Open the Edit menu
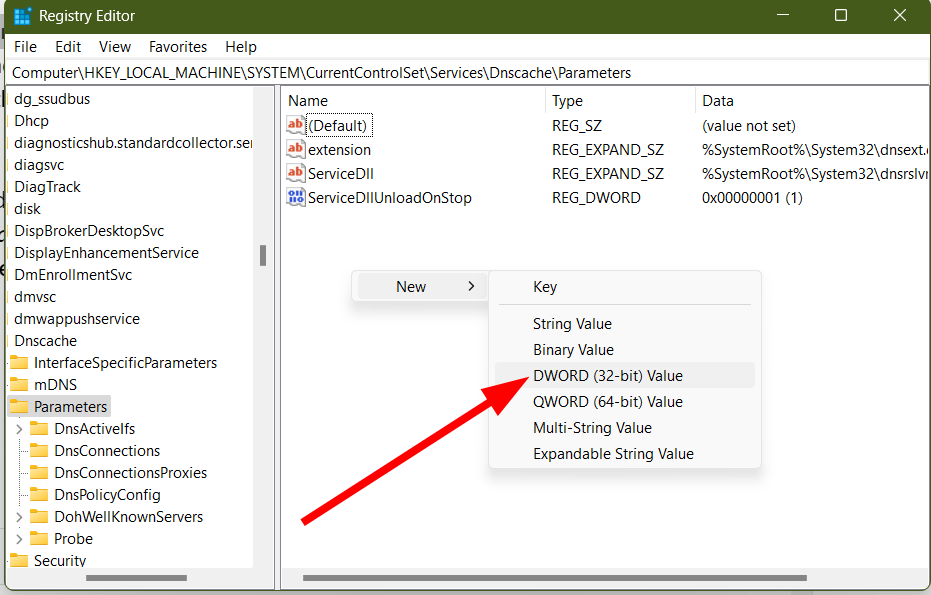931x595 pixels. pyautogui.click(x=68, y=47)
